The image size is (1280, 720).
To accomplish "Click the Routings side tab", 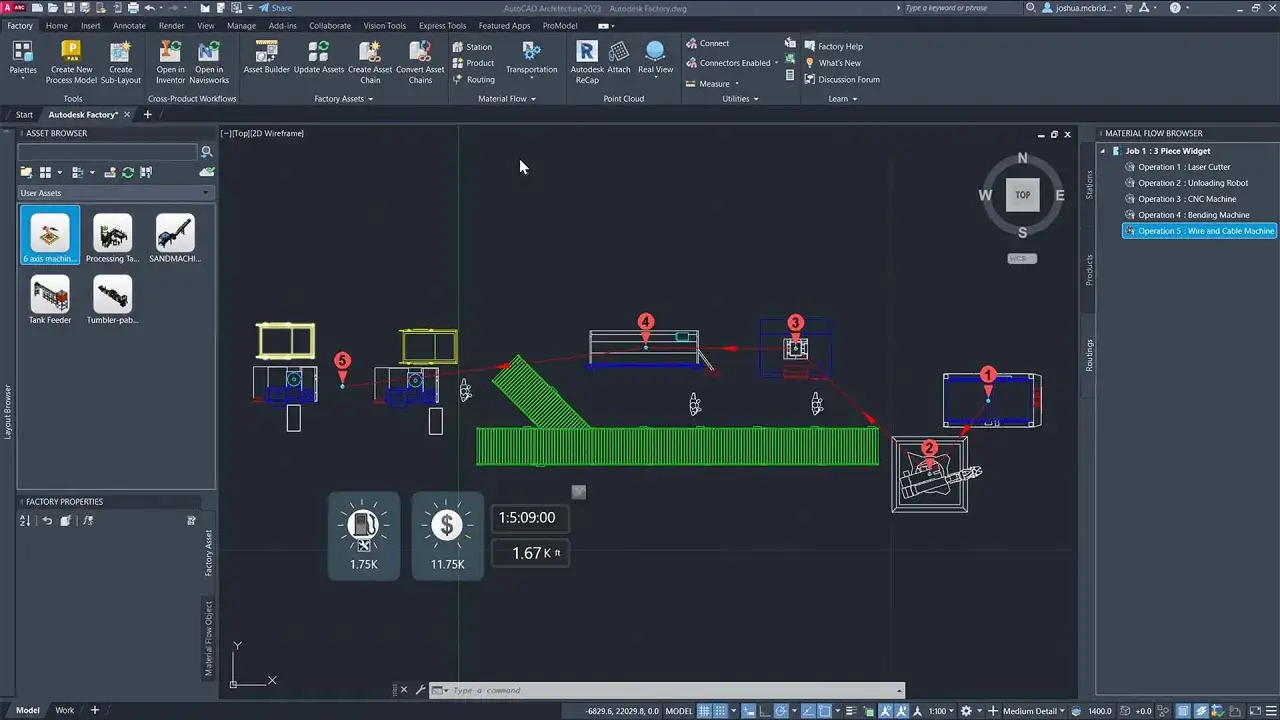I will point(1090,355).
